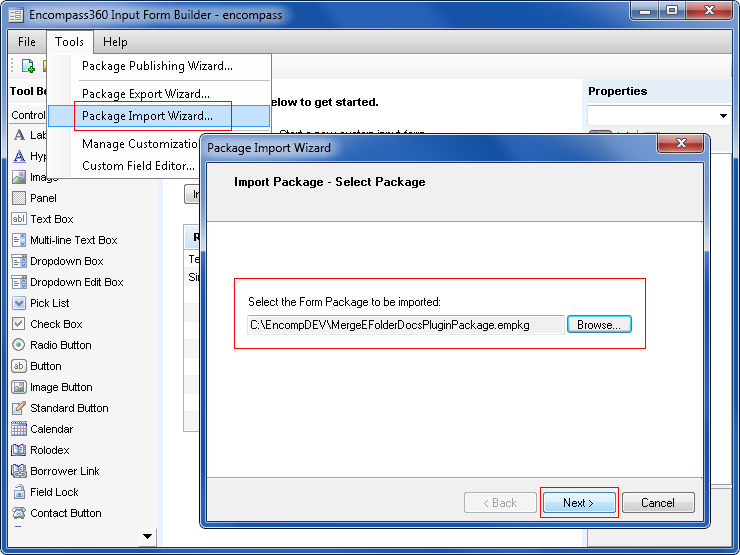This screenshot has height=555, width=740.
Task: Select the Check Box control icon
Action: coord(19,324)
